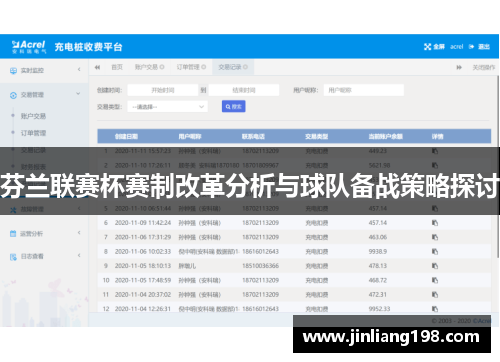This screenshot has height=362, width=500.
Task: Click the 详情 column header
Action: [438, 136]
